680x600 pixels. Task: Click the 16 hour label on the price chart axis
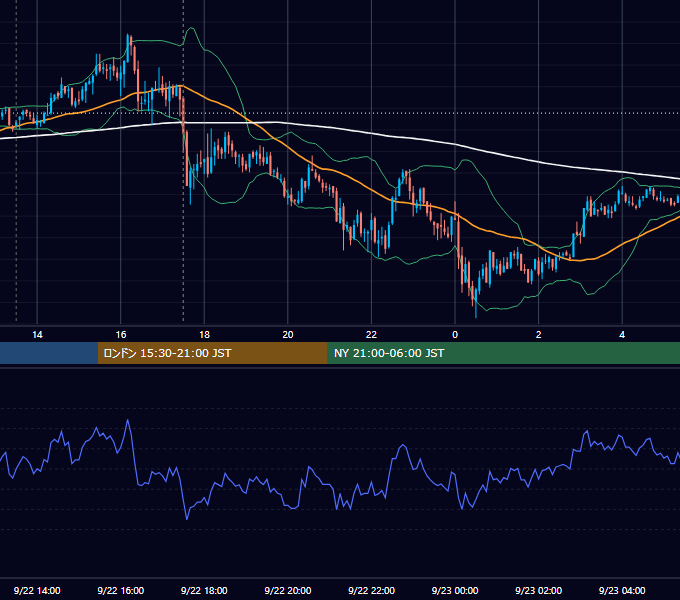121,335
